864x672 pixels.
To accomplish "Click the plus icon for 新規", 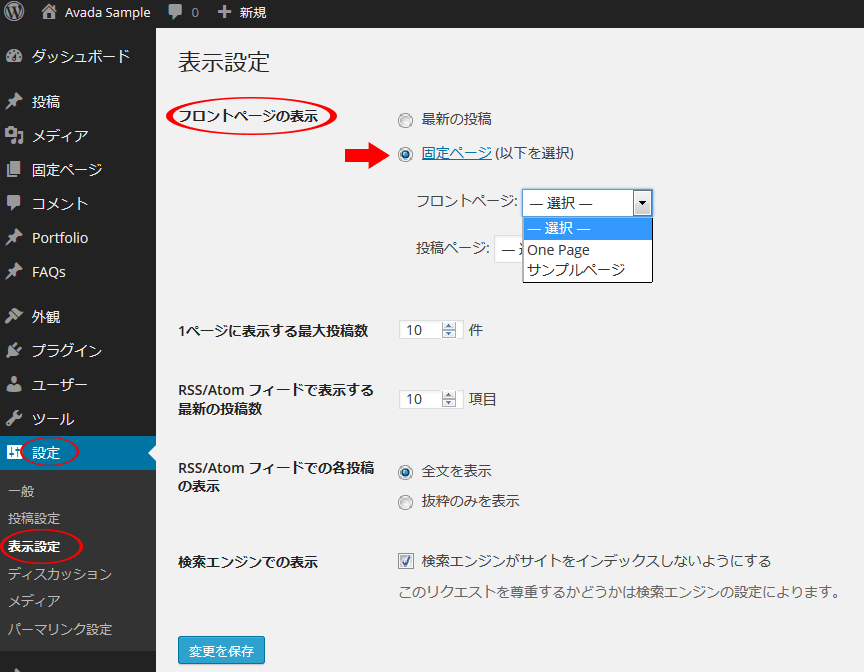I will tap(224, 13).
